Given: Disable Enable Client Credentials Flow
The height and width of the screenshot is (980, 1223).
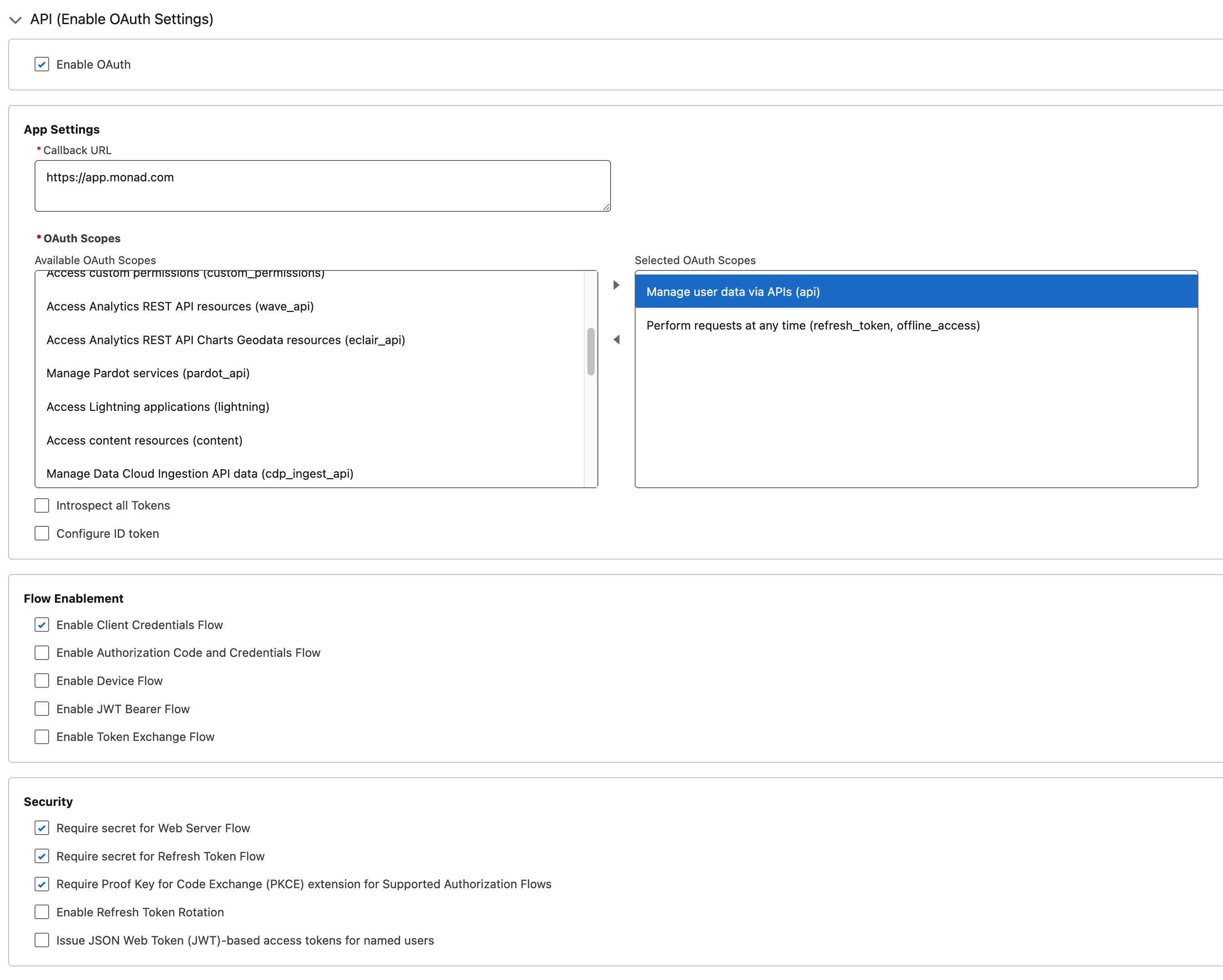Looking at the screenshot, I should pyautogui.click(x=42, y=625).
